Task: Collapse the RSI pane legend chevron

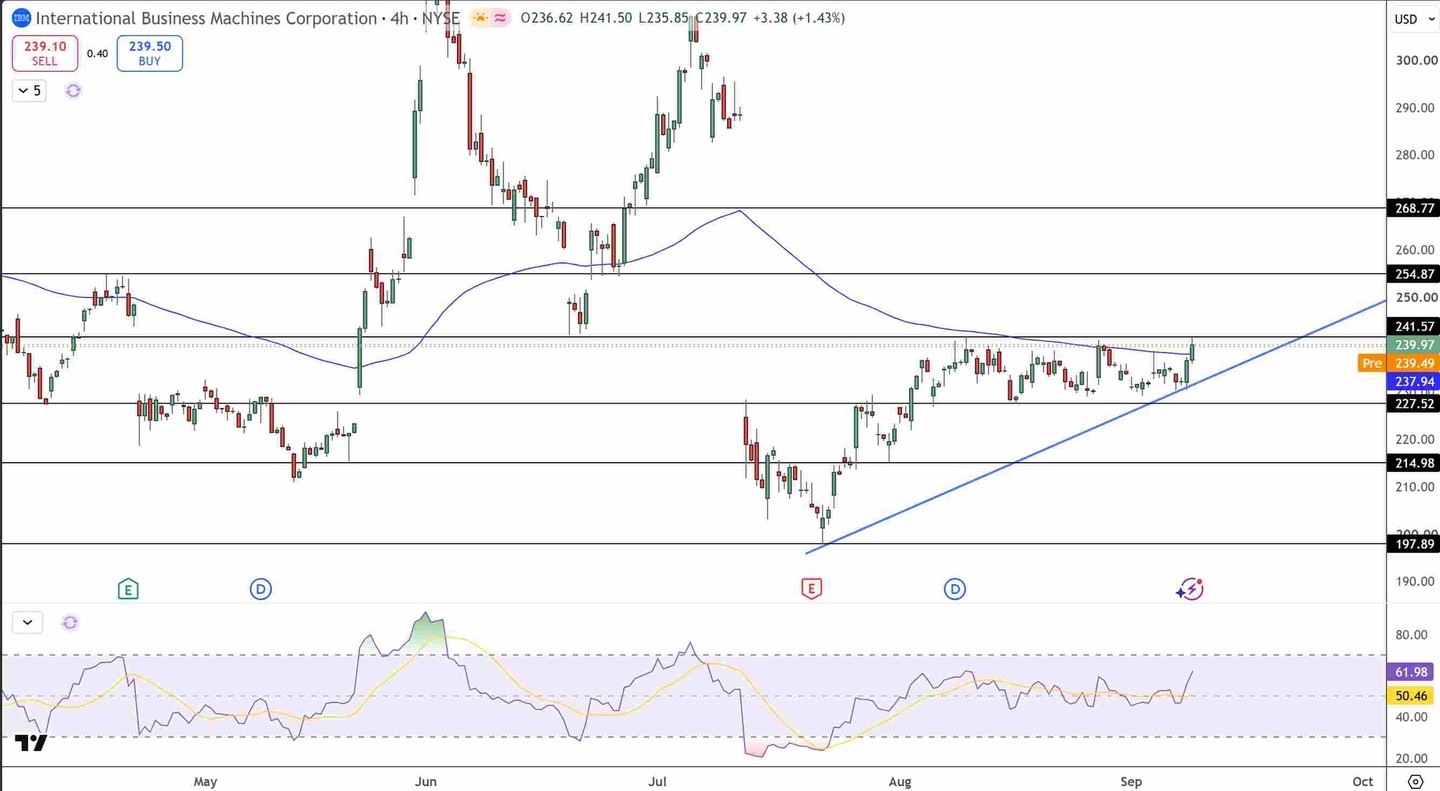Action: pyautogui.click(x=27, y=622)
